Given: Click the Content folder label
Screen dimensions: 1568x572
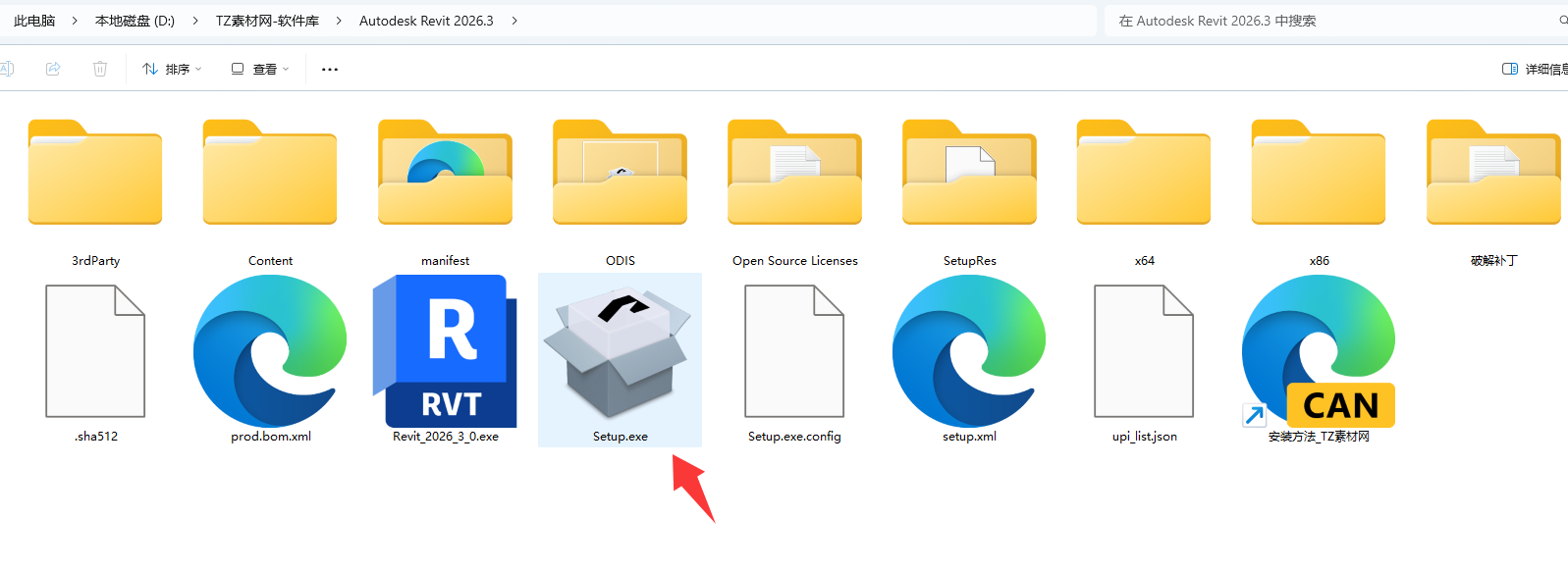Looking at the screenshot, I should (271, 261).
